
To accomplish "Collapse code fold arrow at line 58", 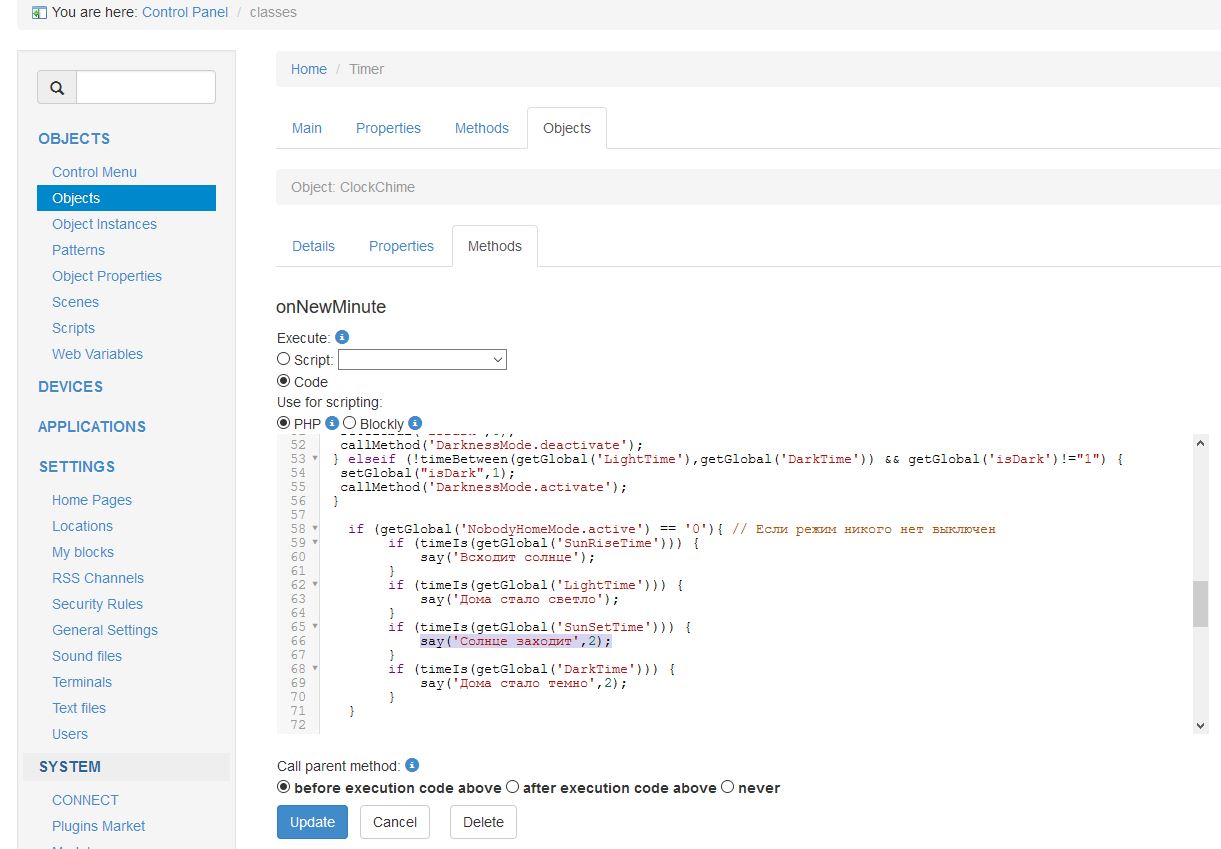I will point(315,529).
